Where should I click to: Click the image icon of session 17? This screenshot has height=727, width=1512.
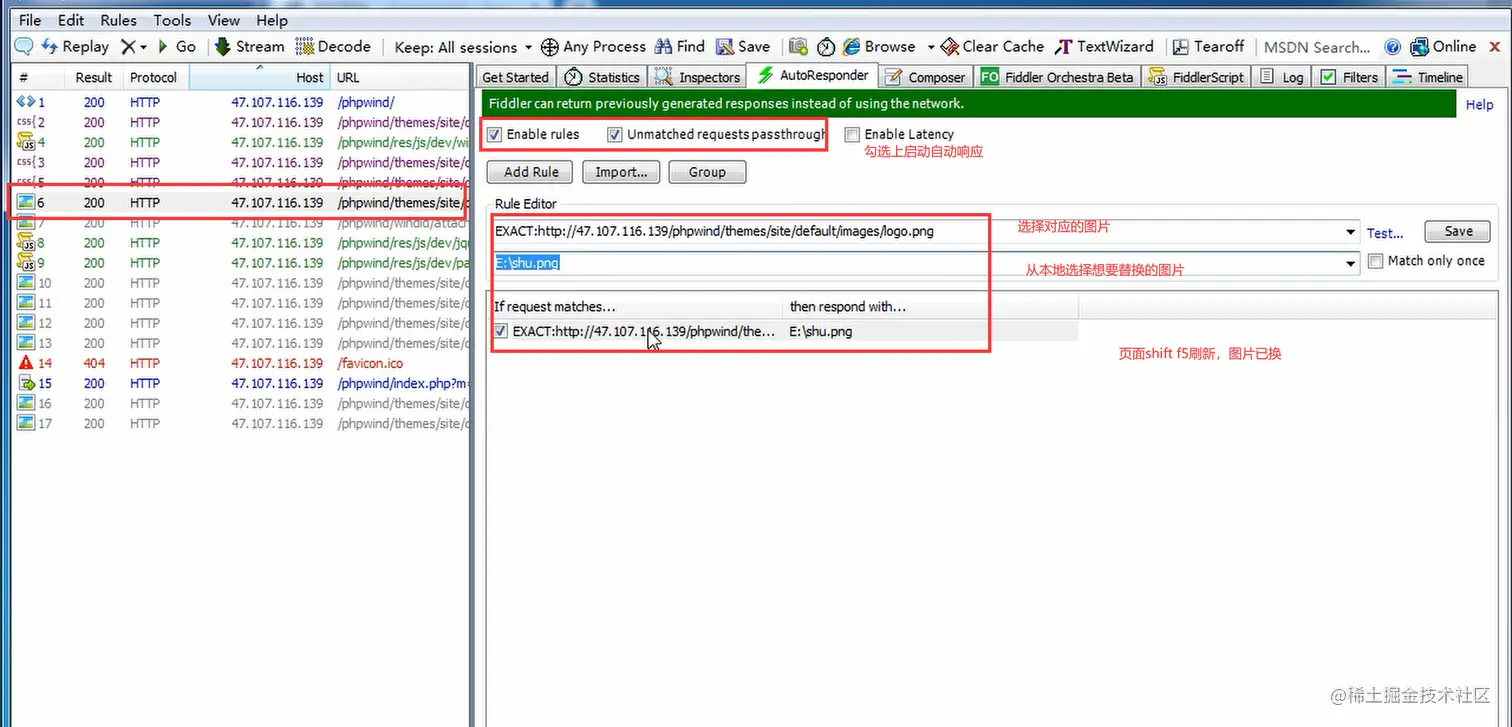(26, 423)
